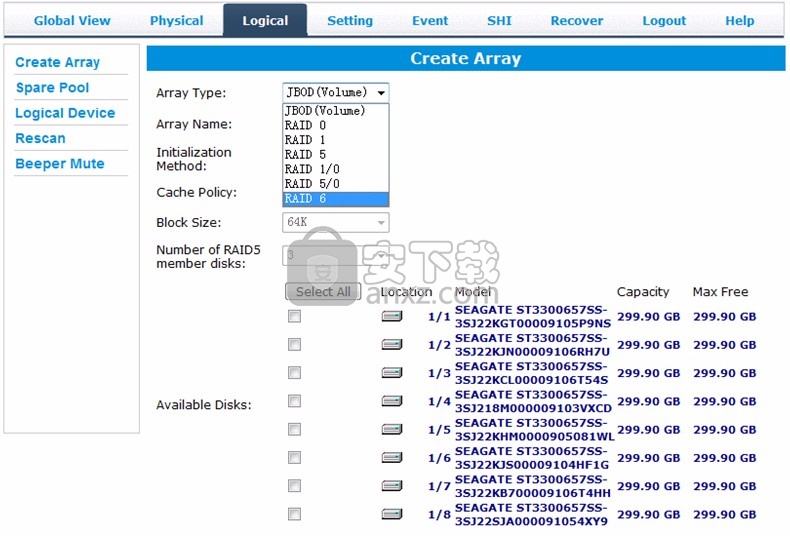Click the Capacity column header
The image size is (790, 536).
click(643, 292)
